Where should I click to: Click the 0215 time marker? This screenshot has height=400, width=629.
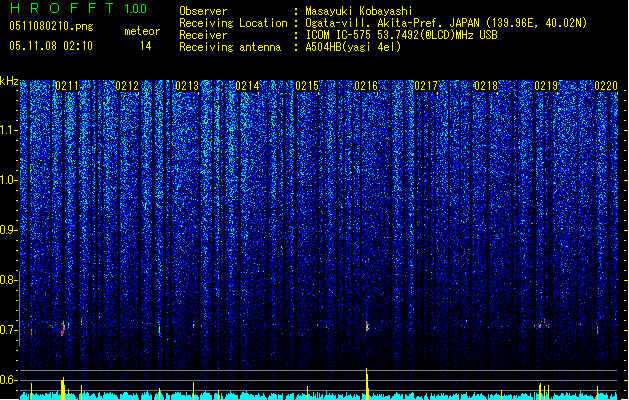pyautogui.click(x=307, y=86)
